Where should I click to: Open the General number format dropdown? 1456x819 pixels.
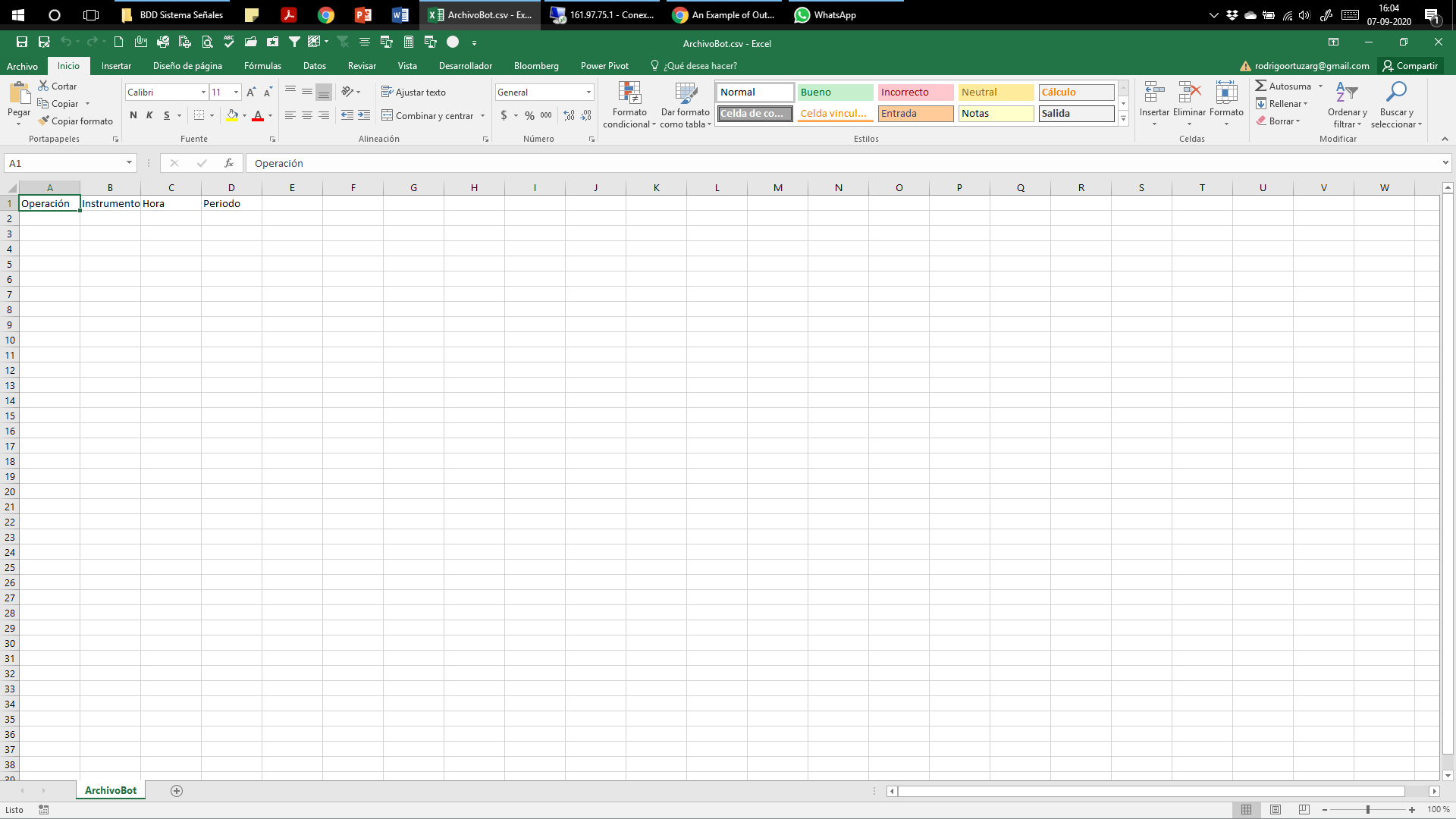coord(588,92)
